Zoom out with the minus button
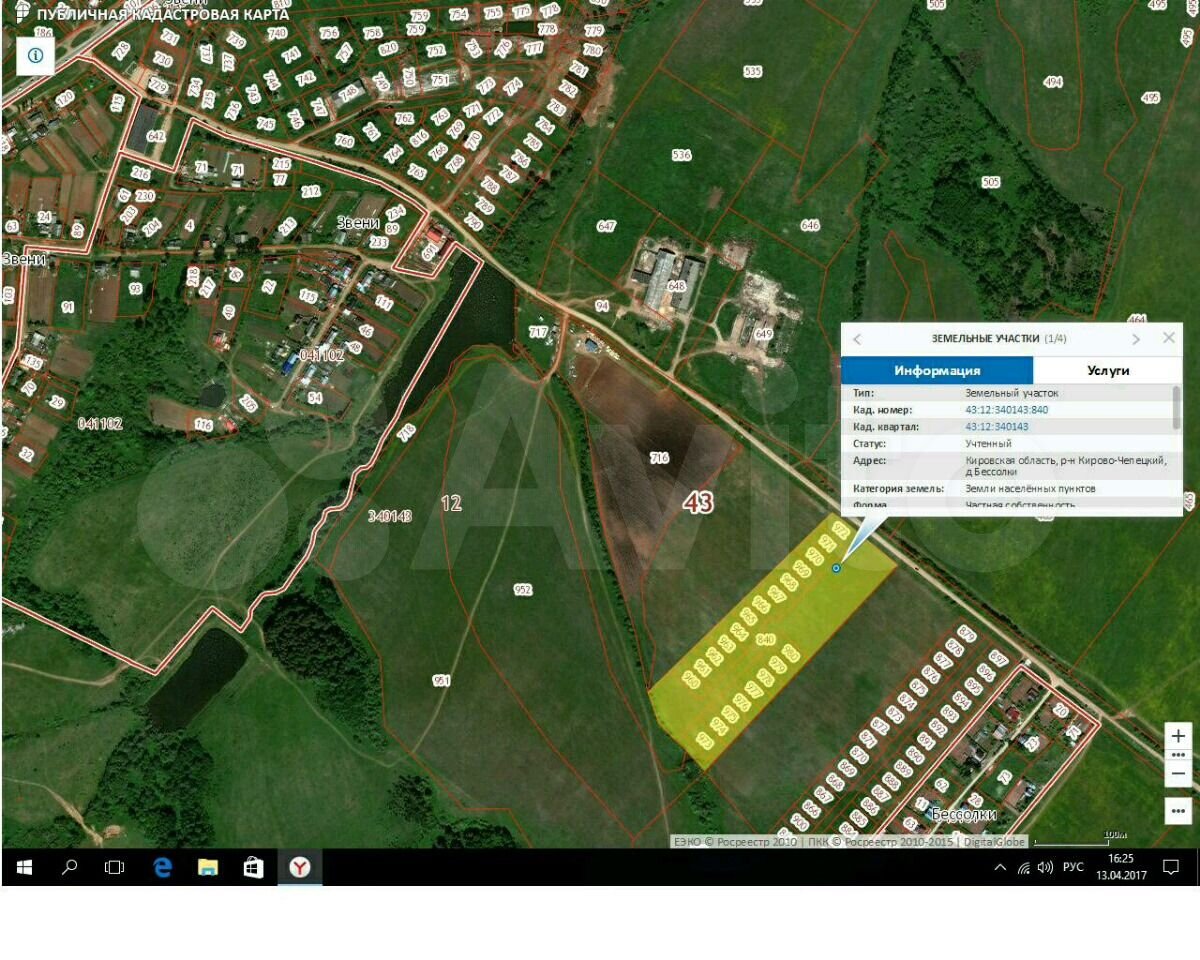The height and width of the screenshot is (960, 1200). [x=1178, y=774]
